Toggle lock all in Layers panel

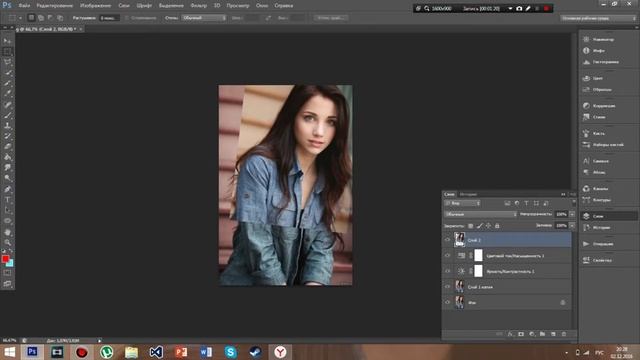point(497,226)
